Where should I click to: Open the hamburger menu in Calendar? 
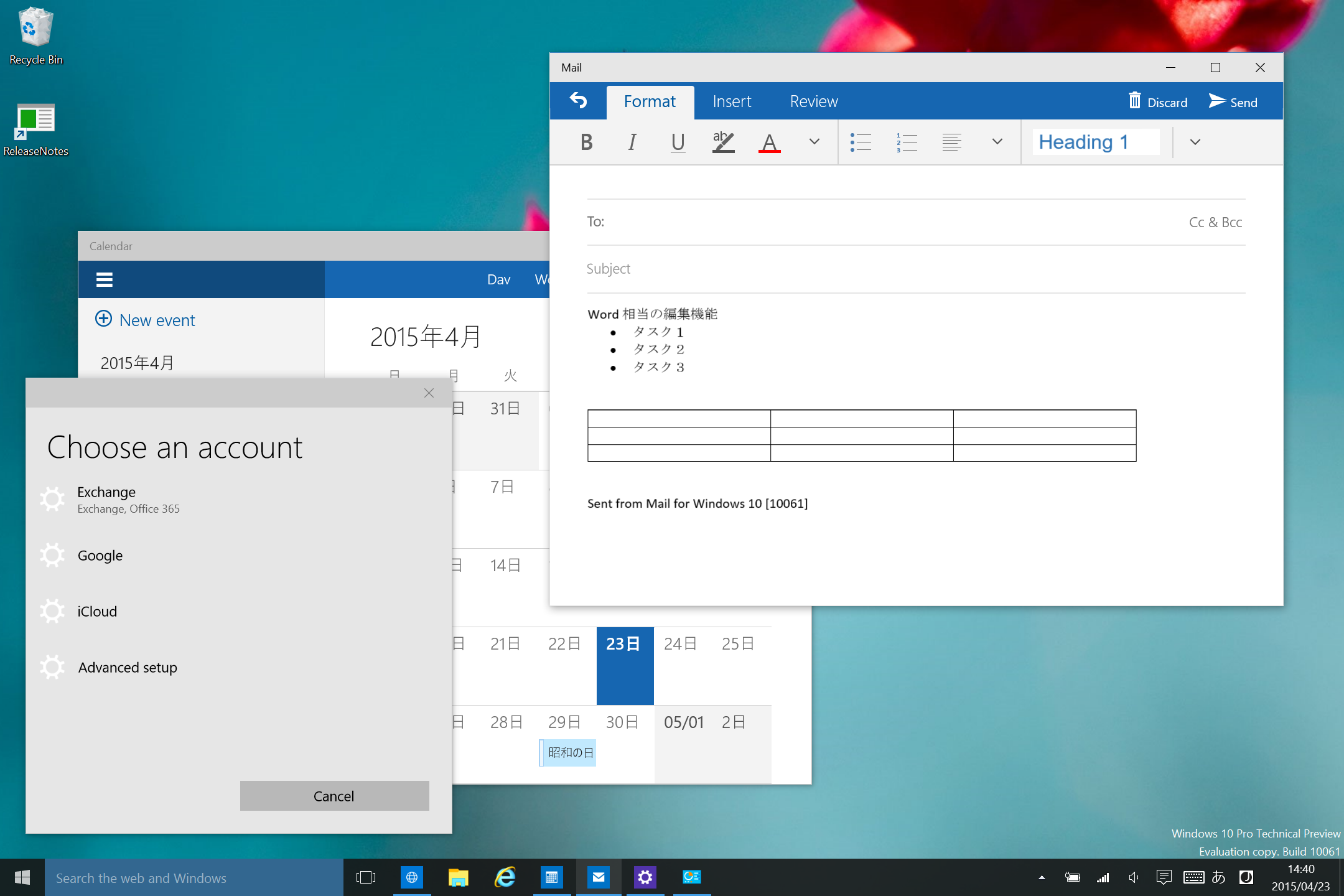pyautogui.click(x=104, y=279)
